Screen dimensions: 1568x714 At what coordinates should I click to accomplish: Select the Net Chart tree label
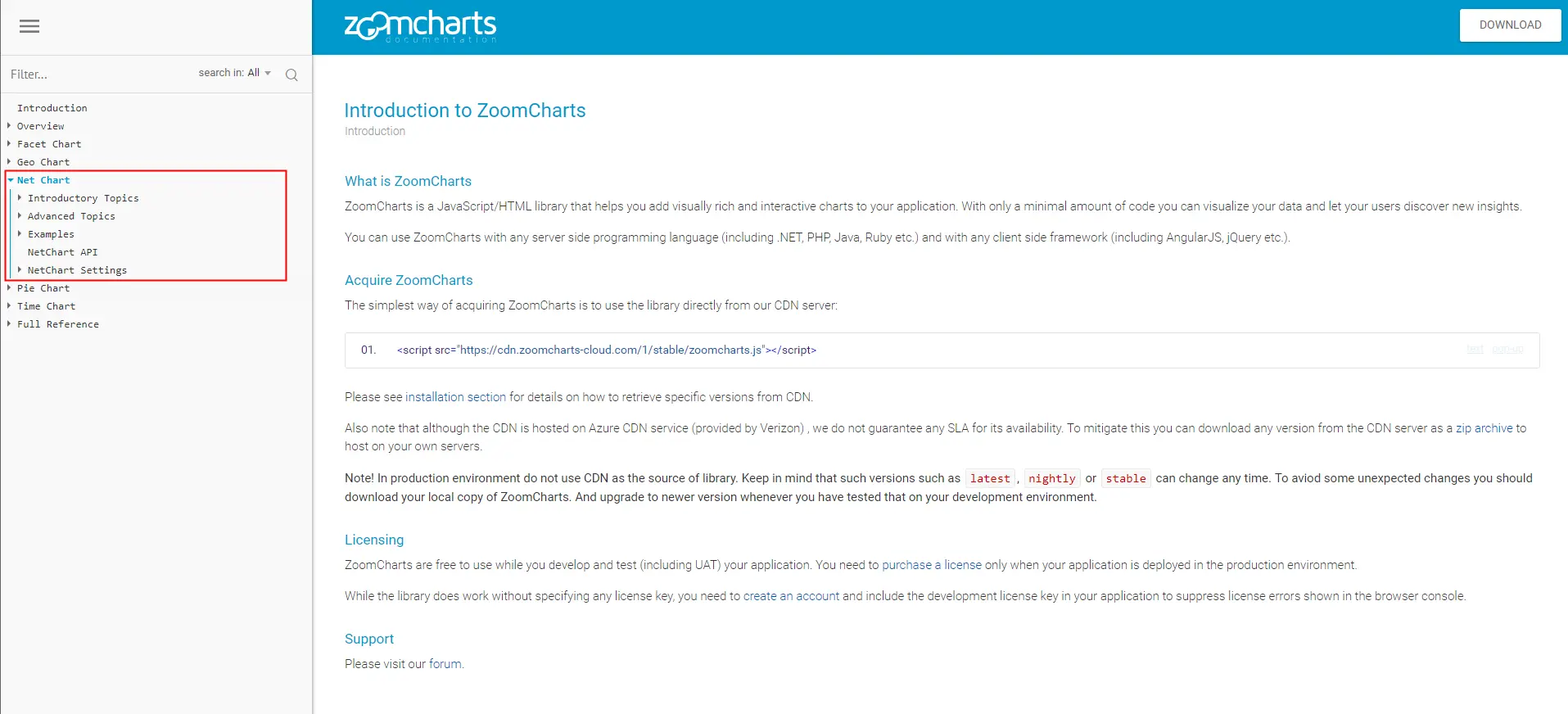tap(43, 180)
